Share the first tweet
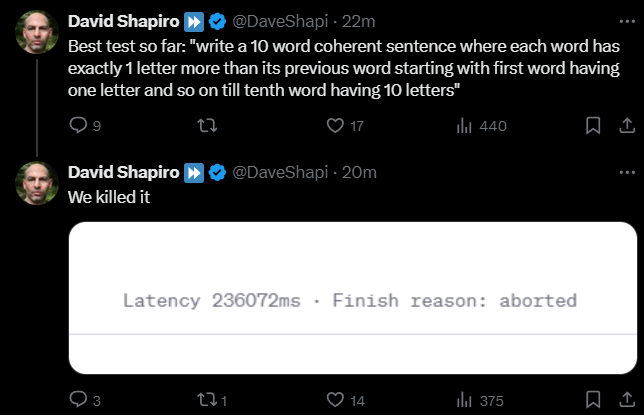 tap(627, 125)
